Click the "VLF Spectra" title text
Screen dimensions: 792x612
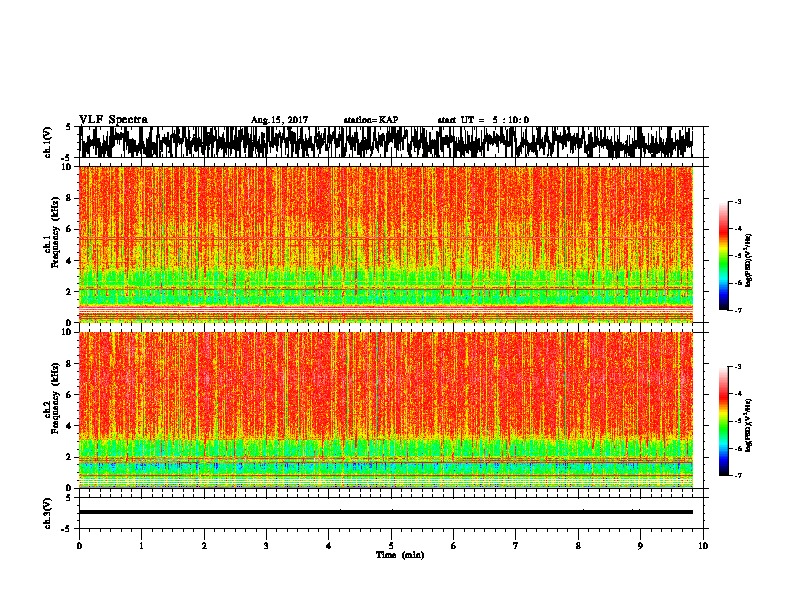[113, 120]
